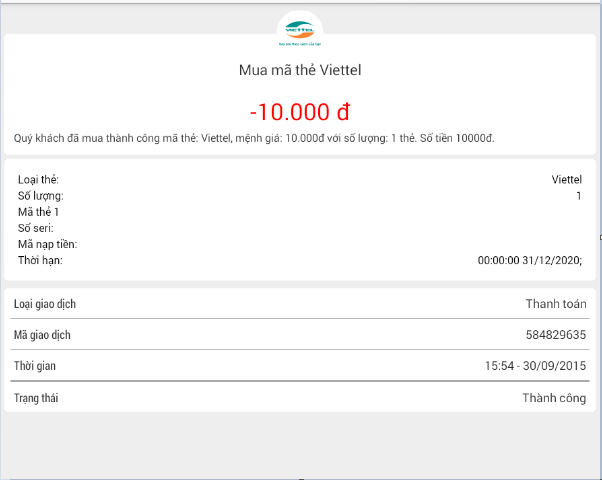Screen dimensions: 602x484
Task: Click the Viettel logo at top
Action: (x=300, y=30)
